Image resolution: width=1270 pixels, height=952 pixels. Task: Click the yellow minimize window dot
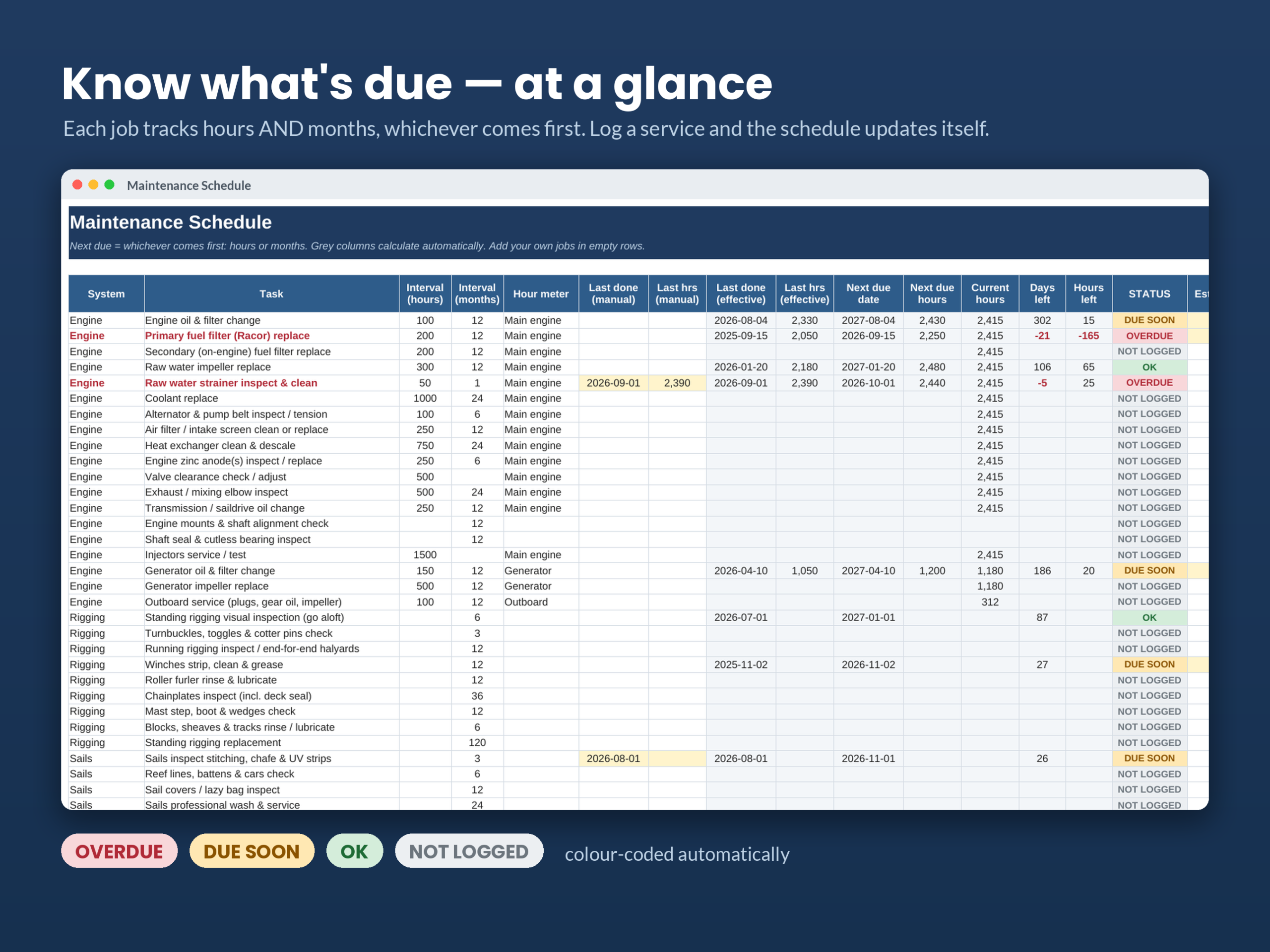pyautogui.click(x=94, y=185)
